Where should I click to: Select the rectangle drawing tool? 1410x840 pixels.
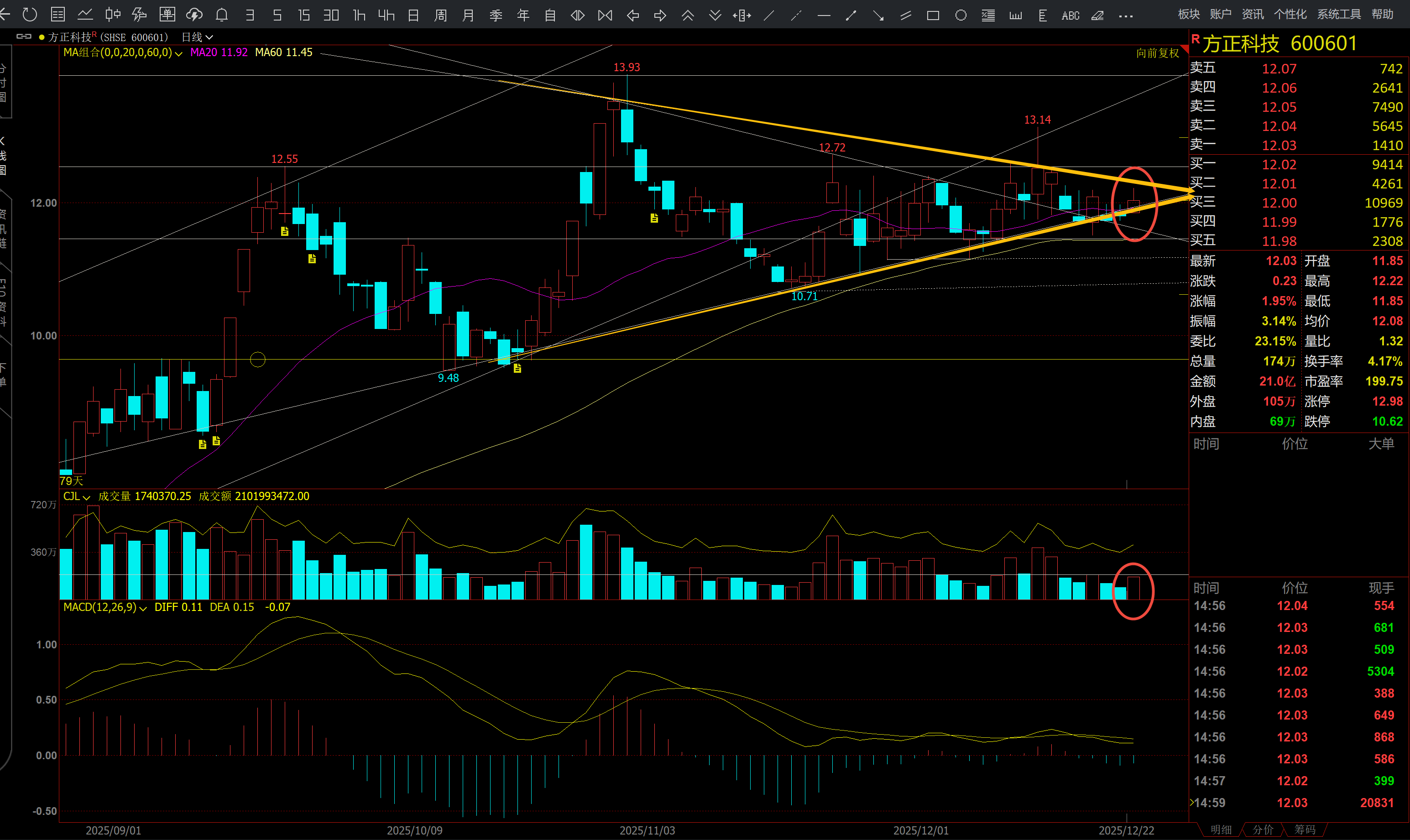point(933,15)
